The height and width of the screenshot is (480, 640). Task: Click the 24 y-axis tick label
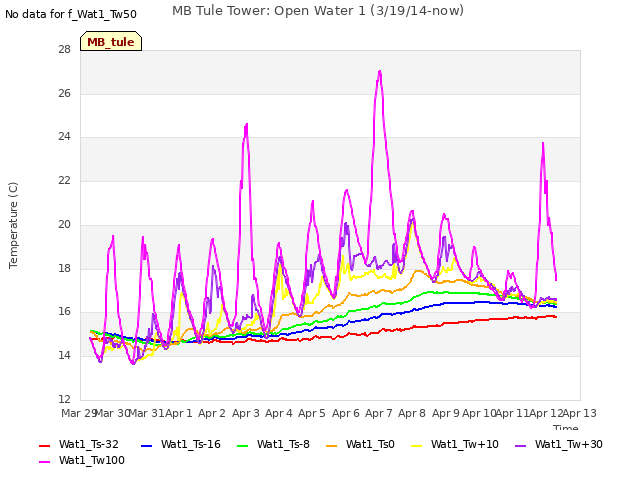[64, 136]
